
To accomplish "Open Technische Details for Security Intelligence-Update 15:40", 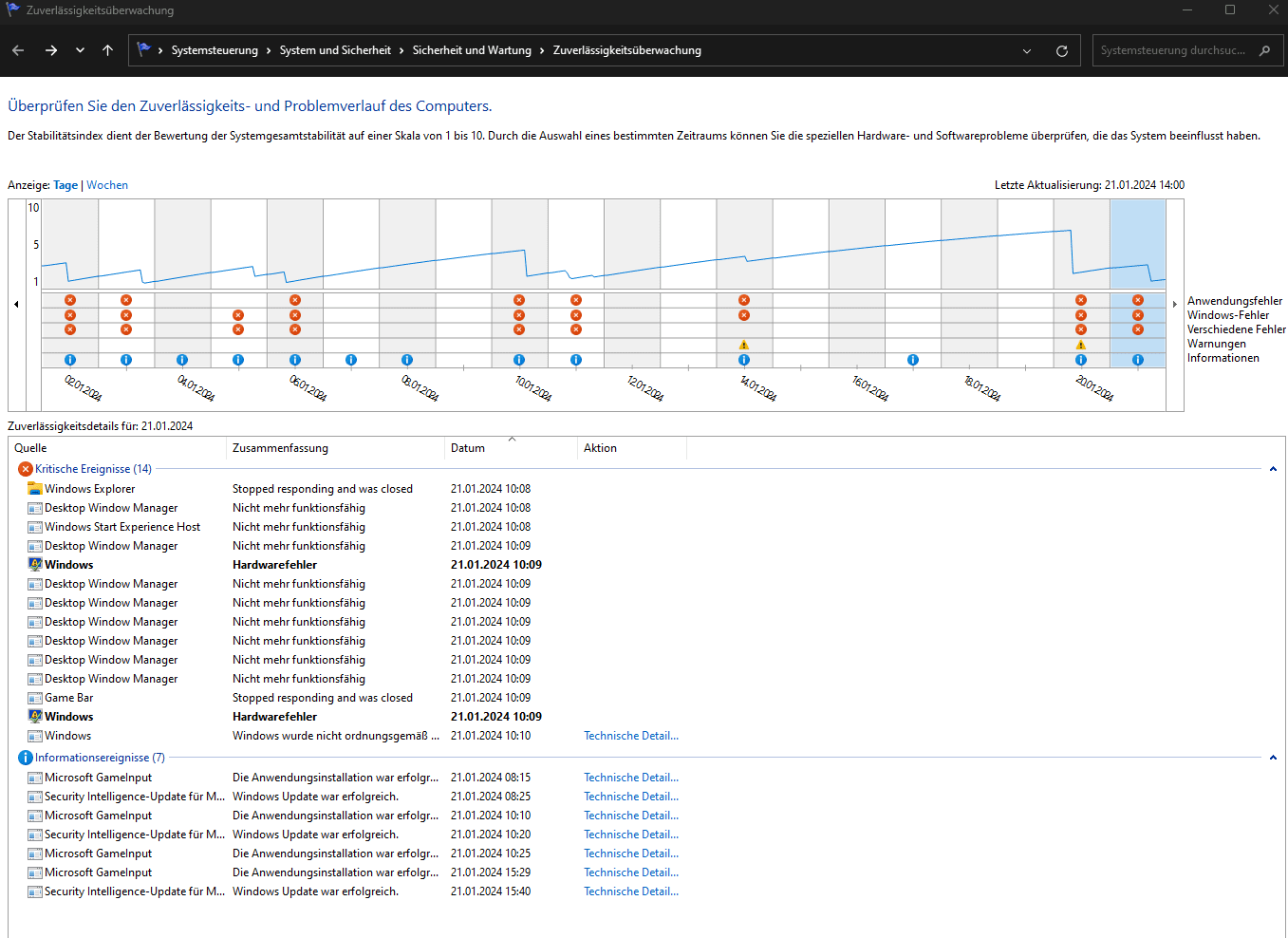I will pyautogui.click(x=631, y=891).
